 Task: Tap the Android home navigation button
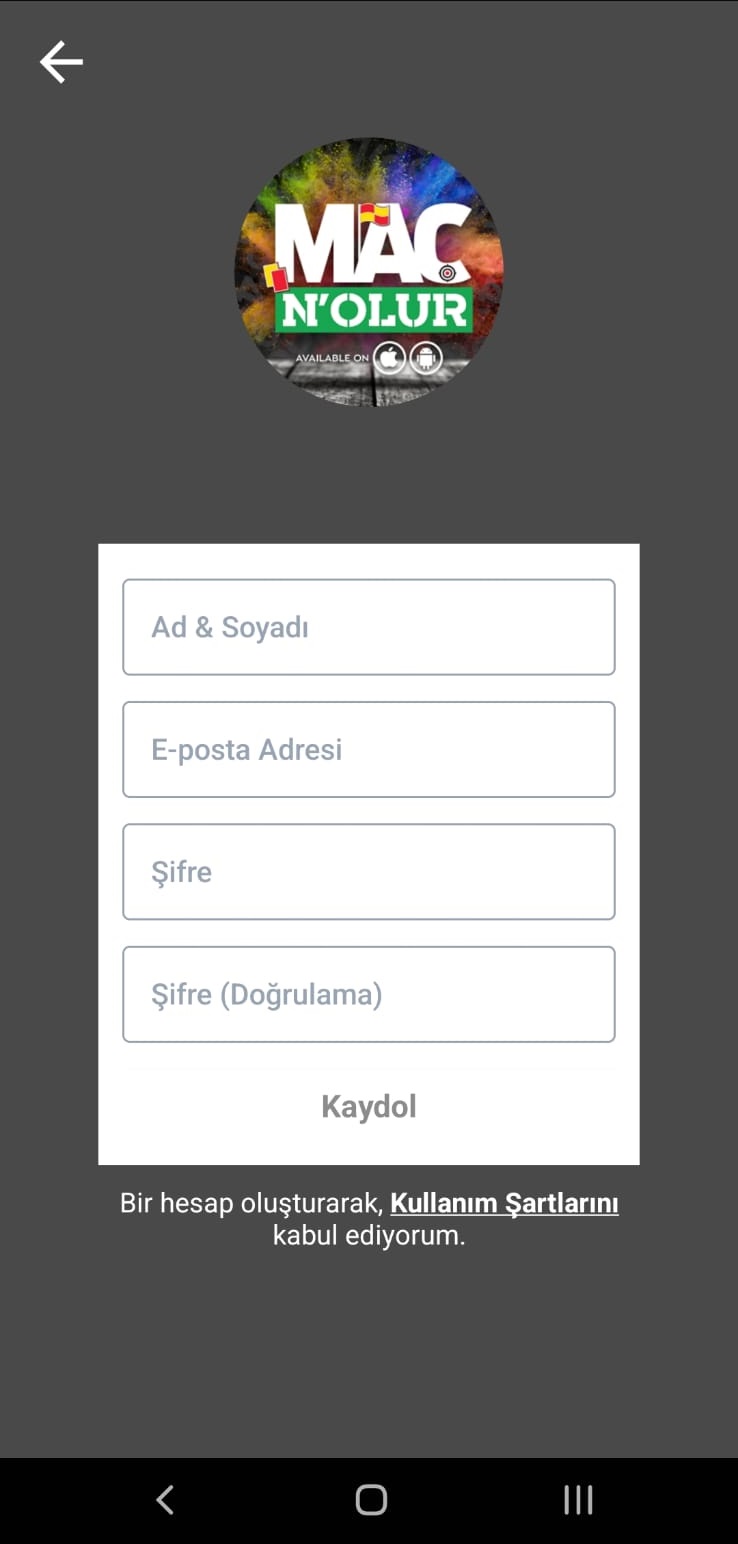point(371,1499)
